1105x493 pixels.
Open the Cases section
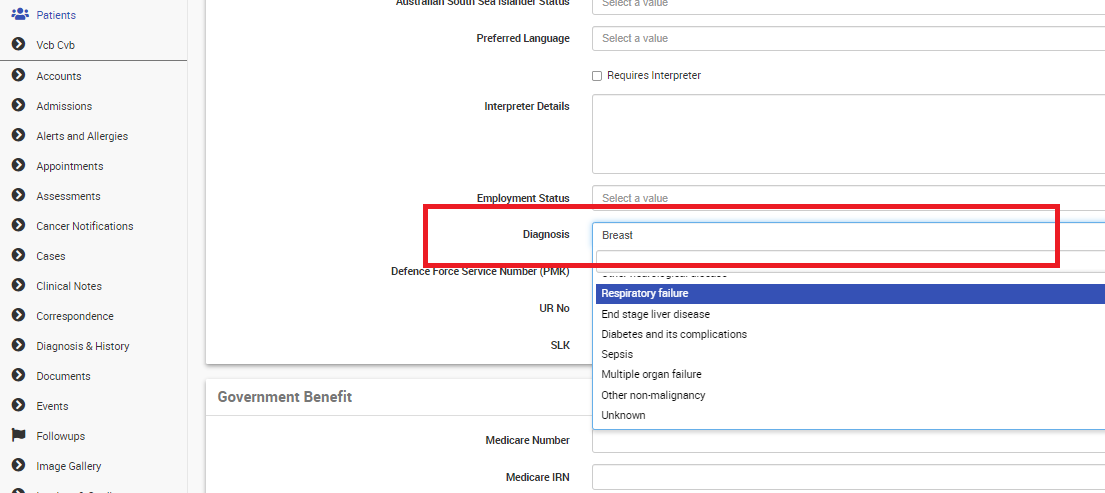[x=51, y=256]
